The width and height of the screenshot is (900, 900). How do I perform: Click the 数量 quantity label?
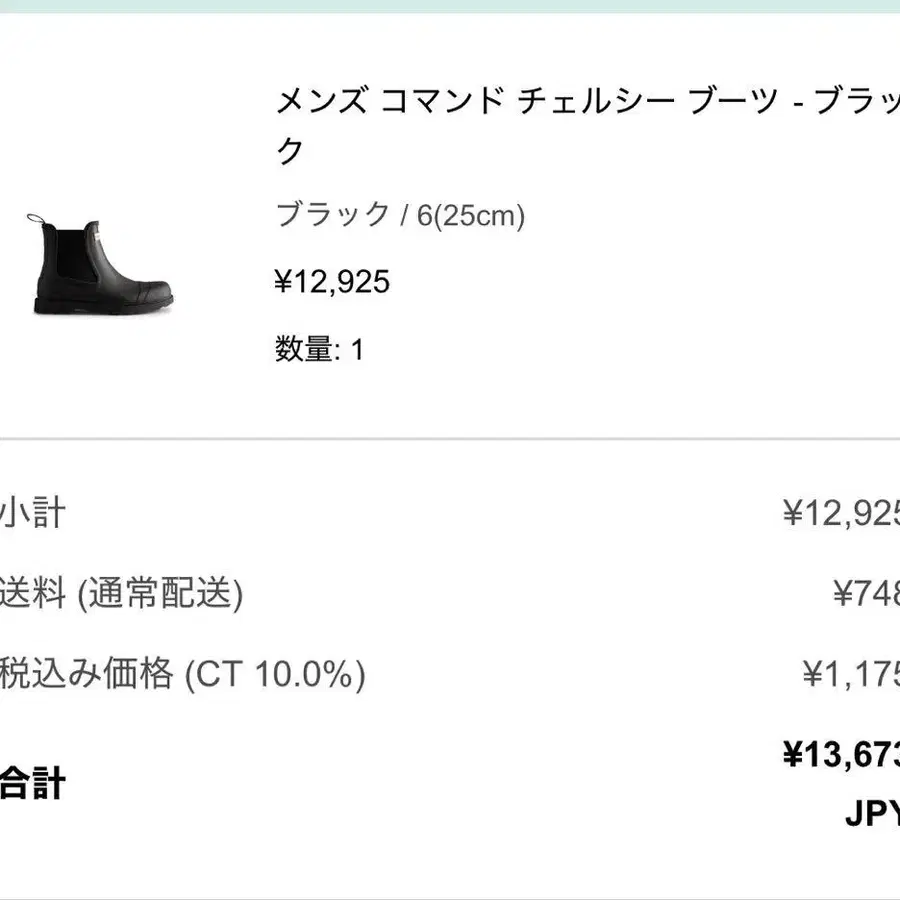[x=304, y=349]
